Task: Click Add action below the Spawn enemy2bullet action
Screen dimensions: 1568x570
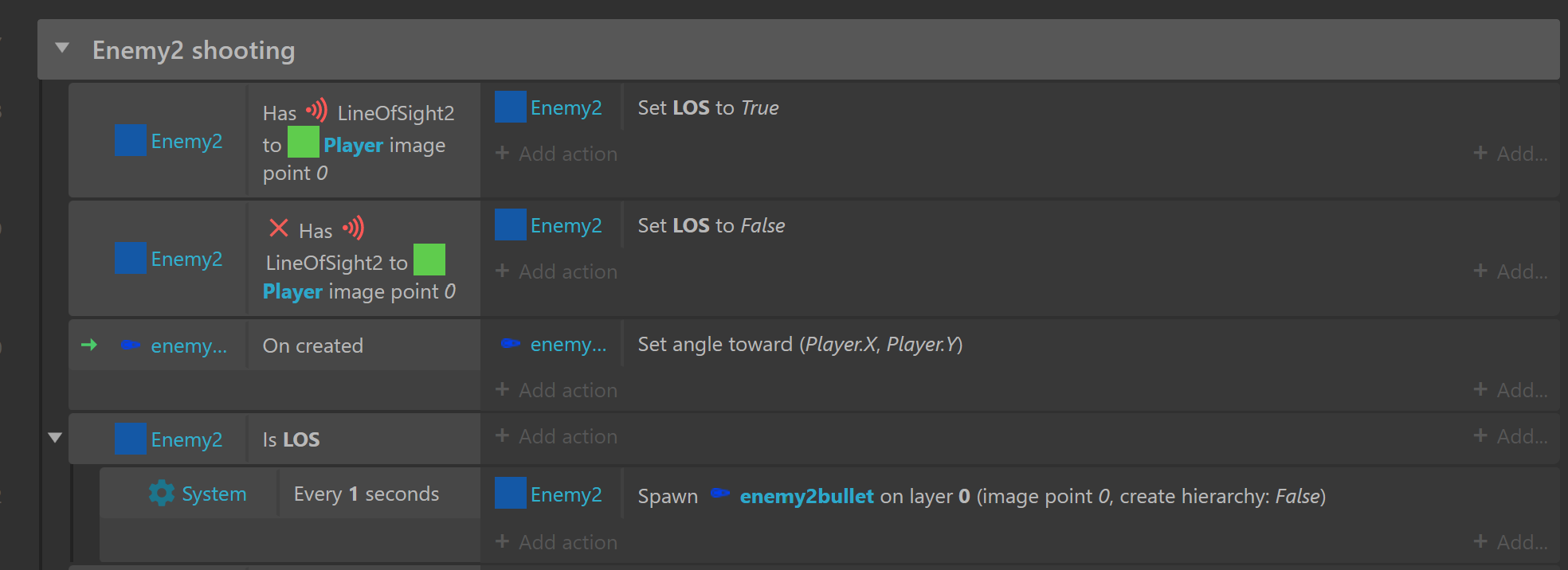Action: [x=555, y=541]
